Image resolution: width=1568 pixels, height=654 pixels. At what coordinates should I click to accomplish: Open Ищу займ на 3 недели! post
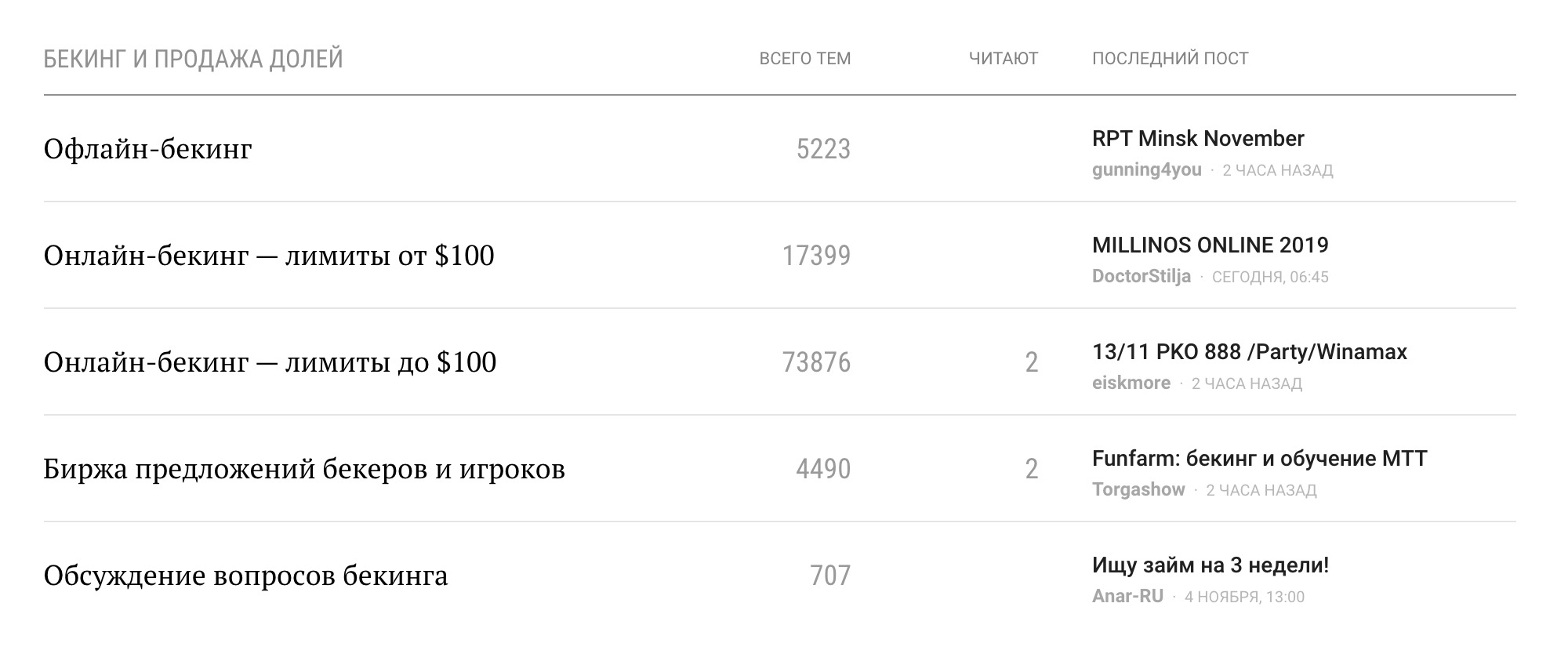click(1210, 565)
